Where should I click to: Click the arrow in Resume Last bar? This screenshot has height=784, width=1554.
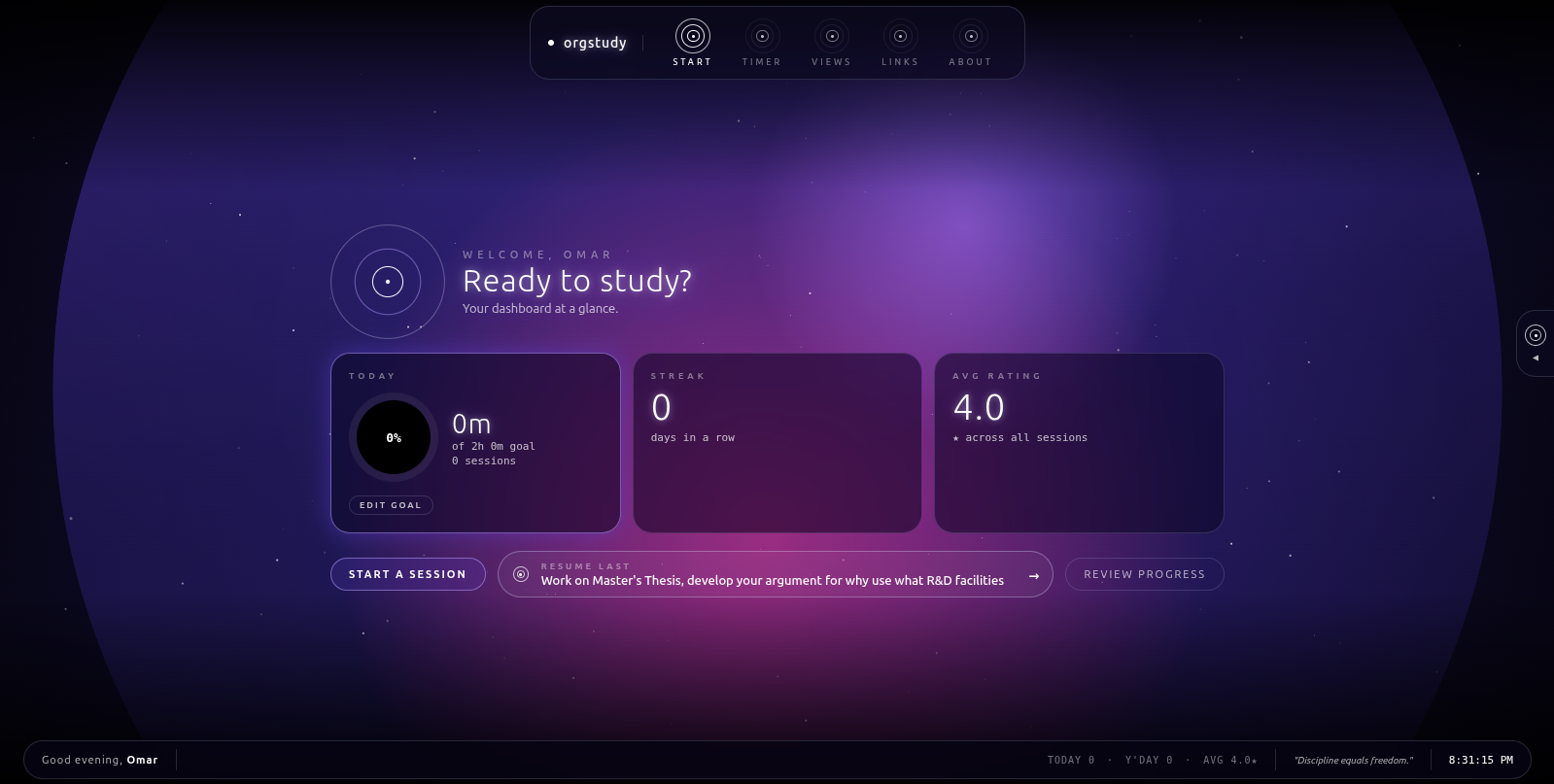tap(1034, 576)
